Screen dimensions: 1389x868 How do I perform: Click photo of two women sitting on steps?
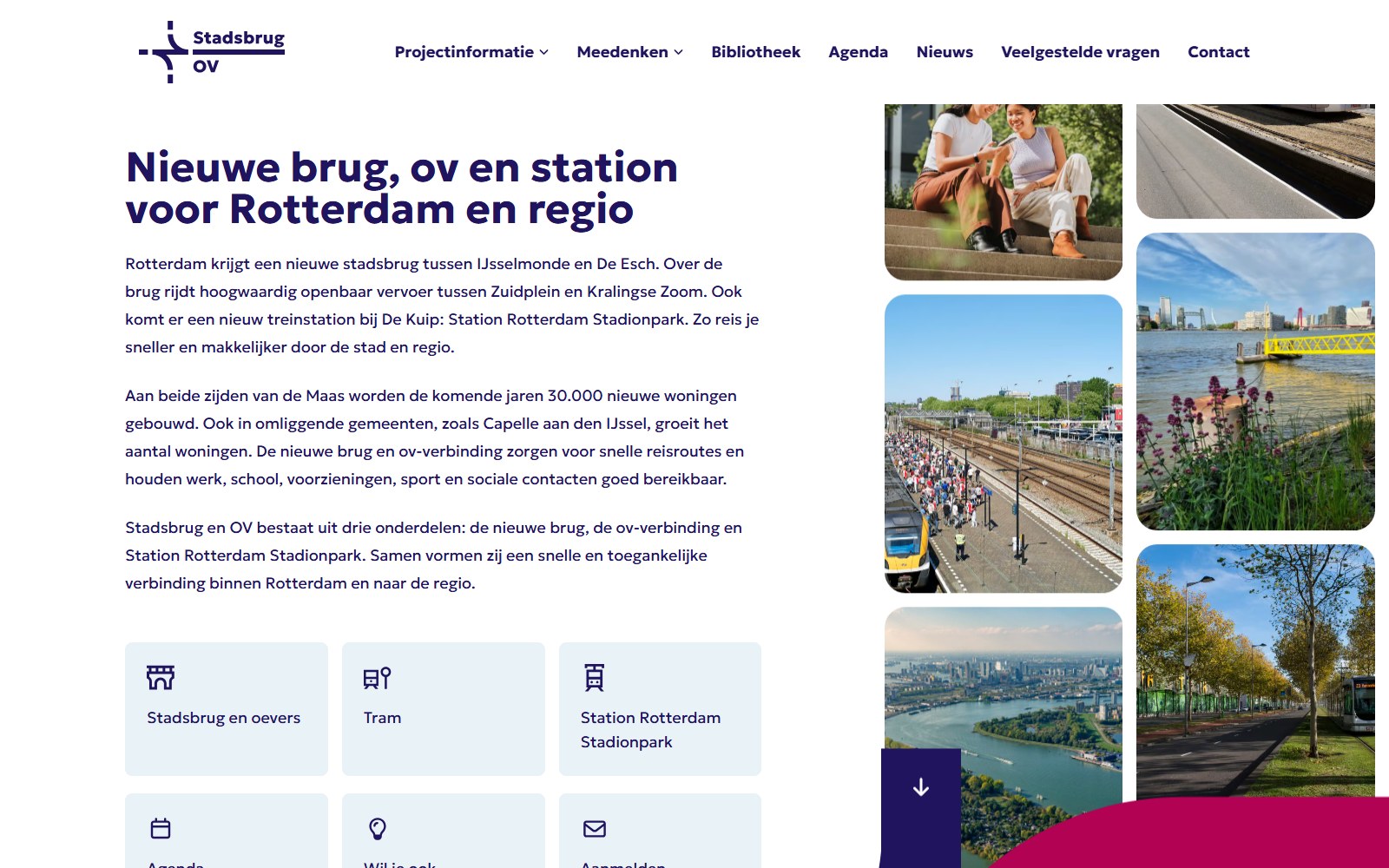[x=1004, y=192]
